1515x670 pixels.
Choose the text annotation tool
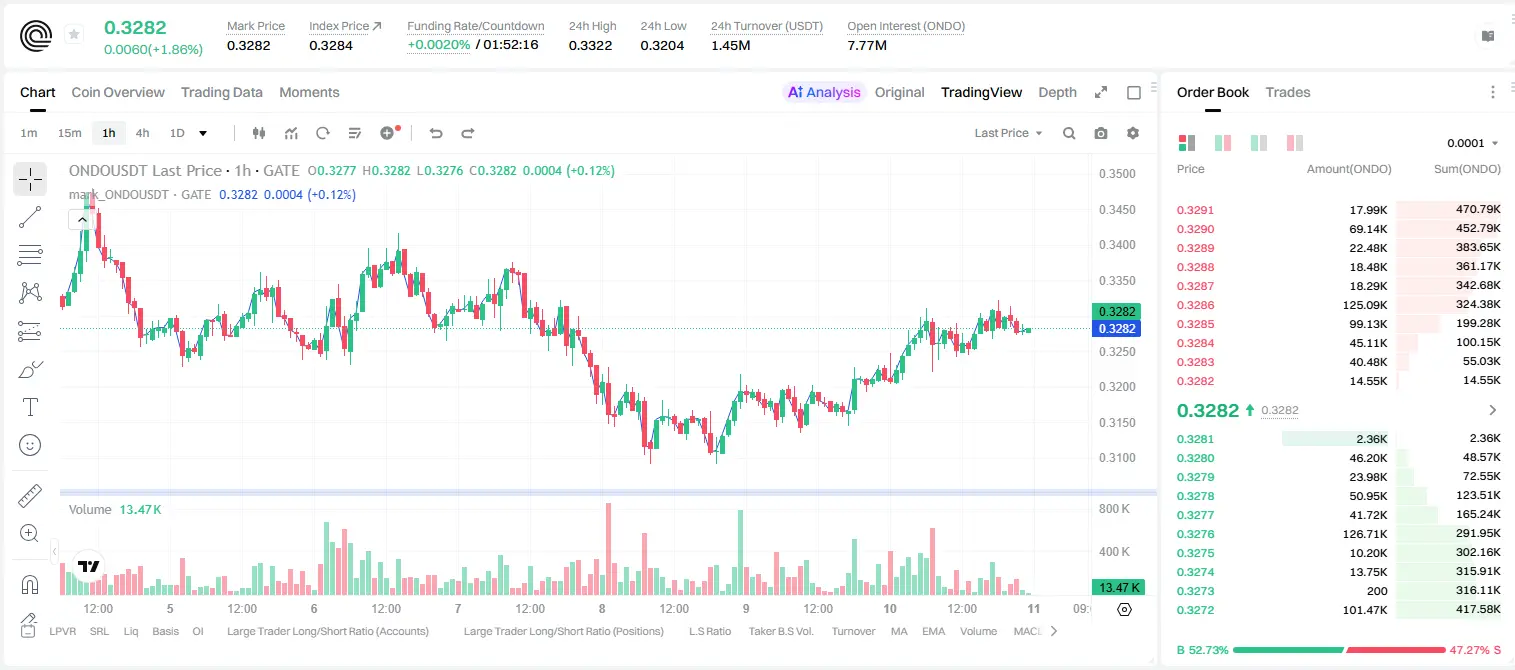[30, 407]
